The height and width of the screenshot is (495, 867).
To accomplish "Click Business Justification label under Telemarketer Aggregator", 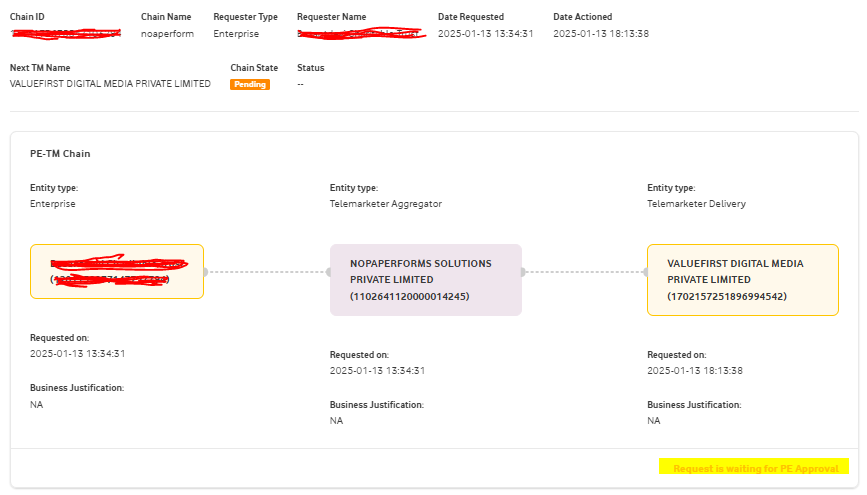I will click(377, 404).
